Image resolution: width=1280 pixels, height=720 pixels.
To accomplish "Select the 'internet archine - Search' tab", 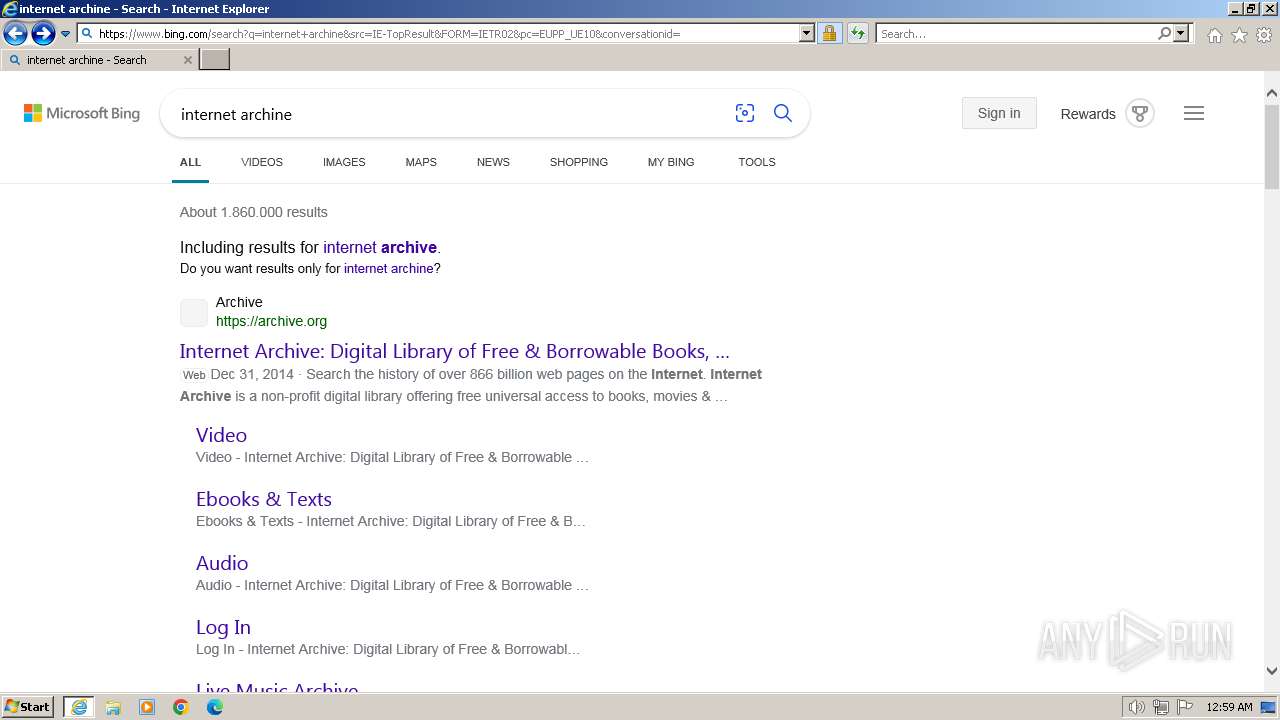I will pos(100,60).
